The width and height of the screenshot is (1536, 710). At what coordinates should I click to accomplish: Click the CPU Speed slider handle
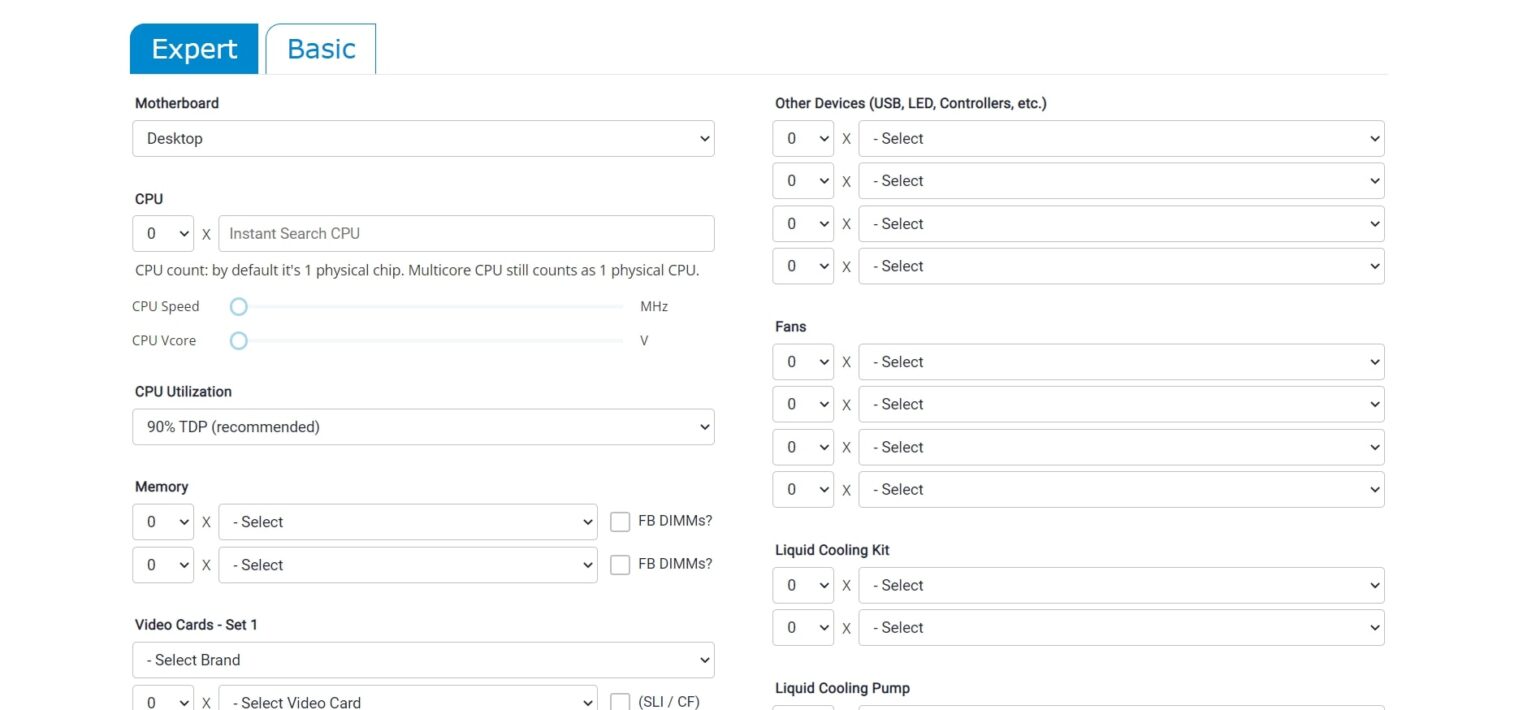click(238, 306)
